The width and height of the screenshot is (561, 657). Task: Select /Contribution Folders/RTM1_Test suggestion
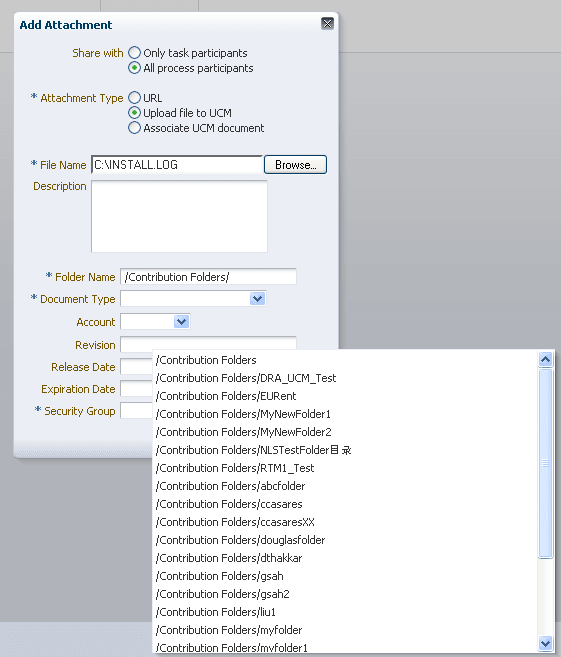point(345,468)
